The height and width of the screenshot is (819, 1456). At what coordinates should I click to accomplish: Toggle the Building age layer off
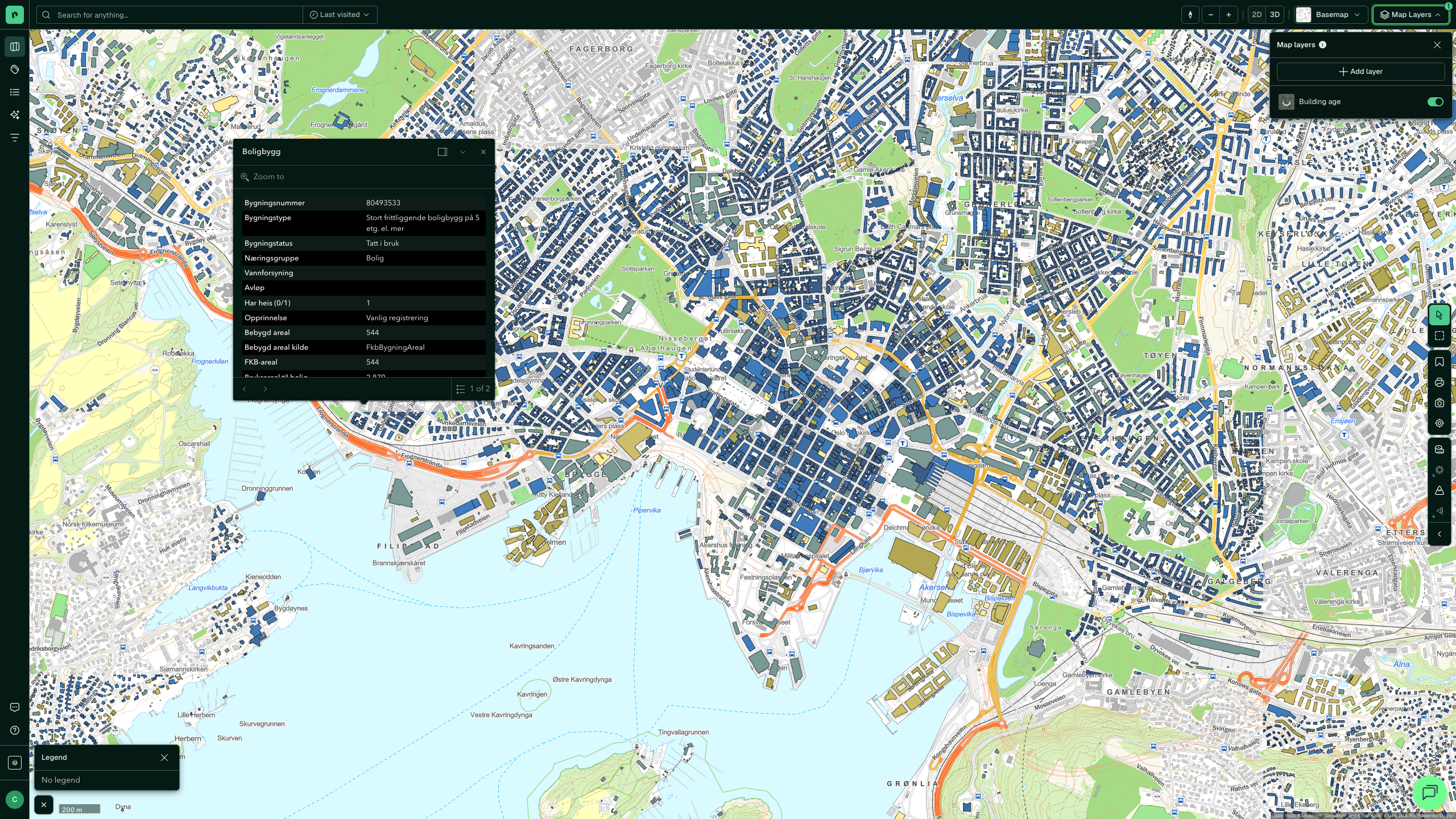(1435, 102)
